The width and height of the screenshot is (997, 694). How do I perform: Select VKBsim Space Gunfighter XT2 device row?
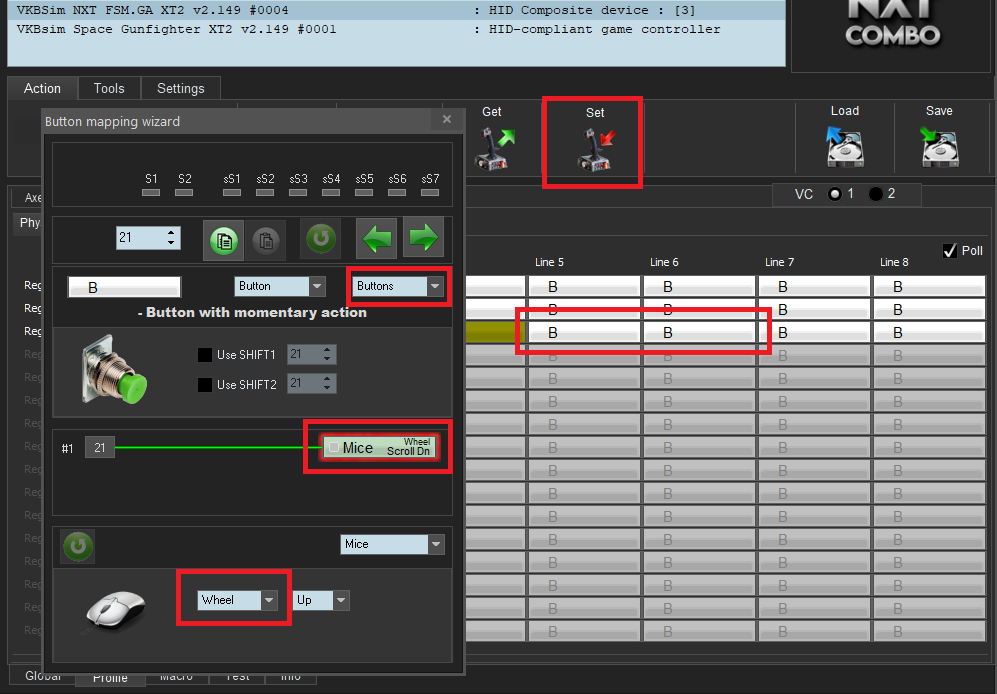pos(397,29)
